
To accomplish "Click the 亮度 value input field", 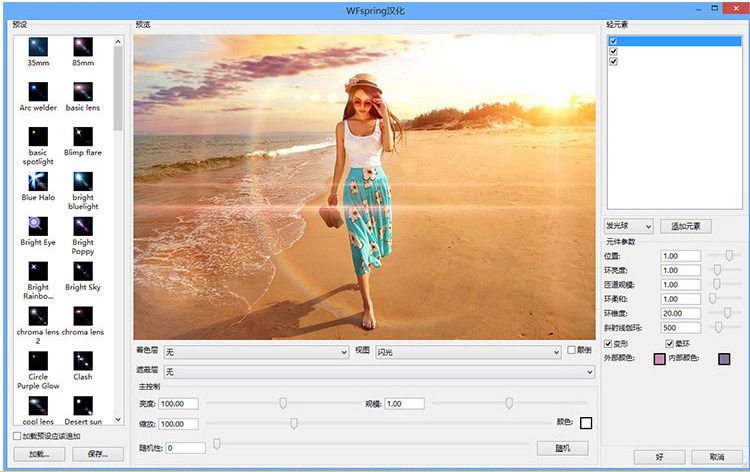I will [178, 403].
